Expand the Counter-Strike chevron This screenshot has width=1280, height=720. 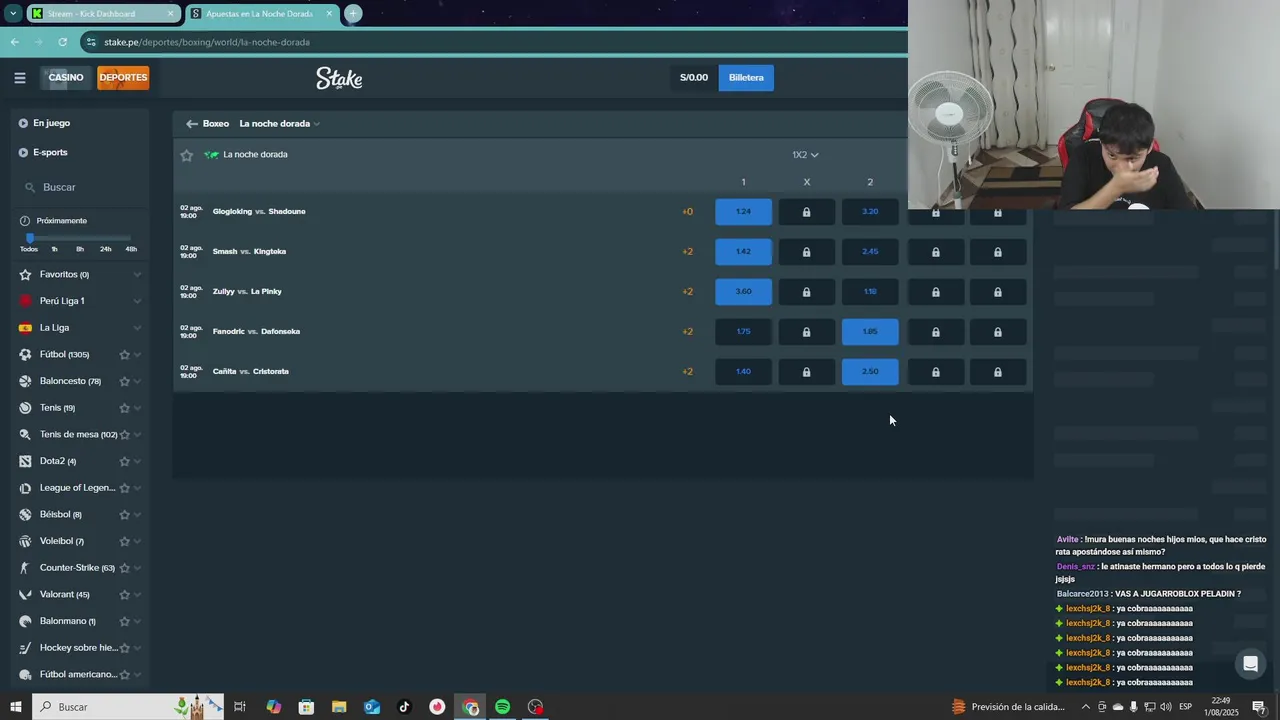[137, 568]
